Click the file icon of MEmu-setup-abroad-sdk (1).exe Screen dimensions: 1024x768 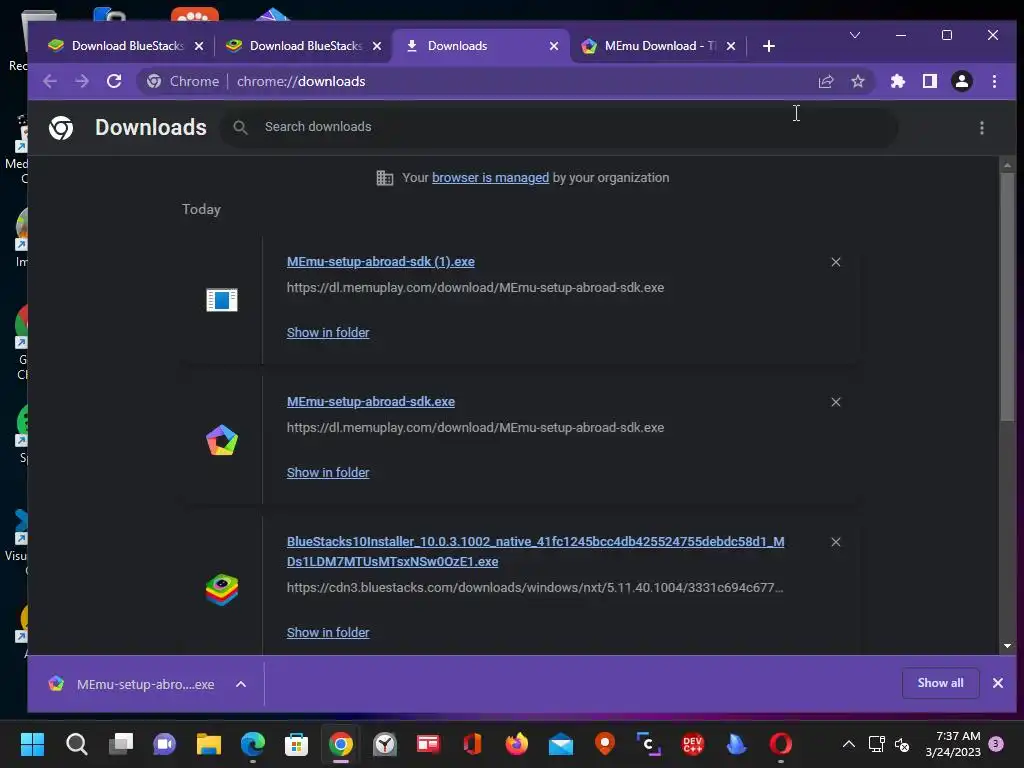pos(222,300)
